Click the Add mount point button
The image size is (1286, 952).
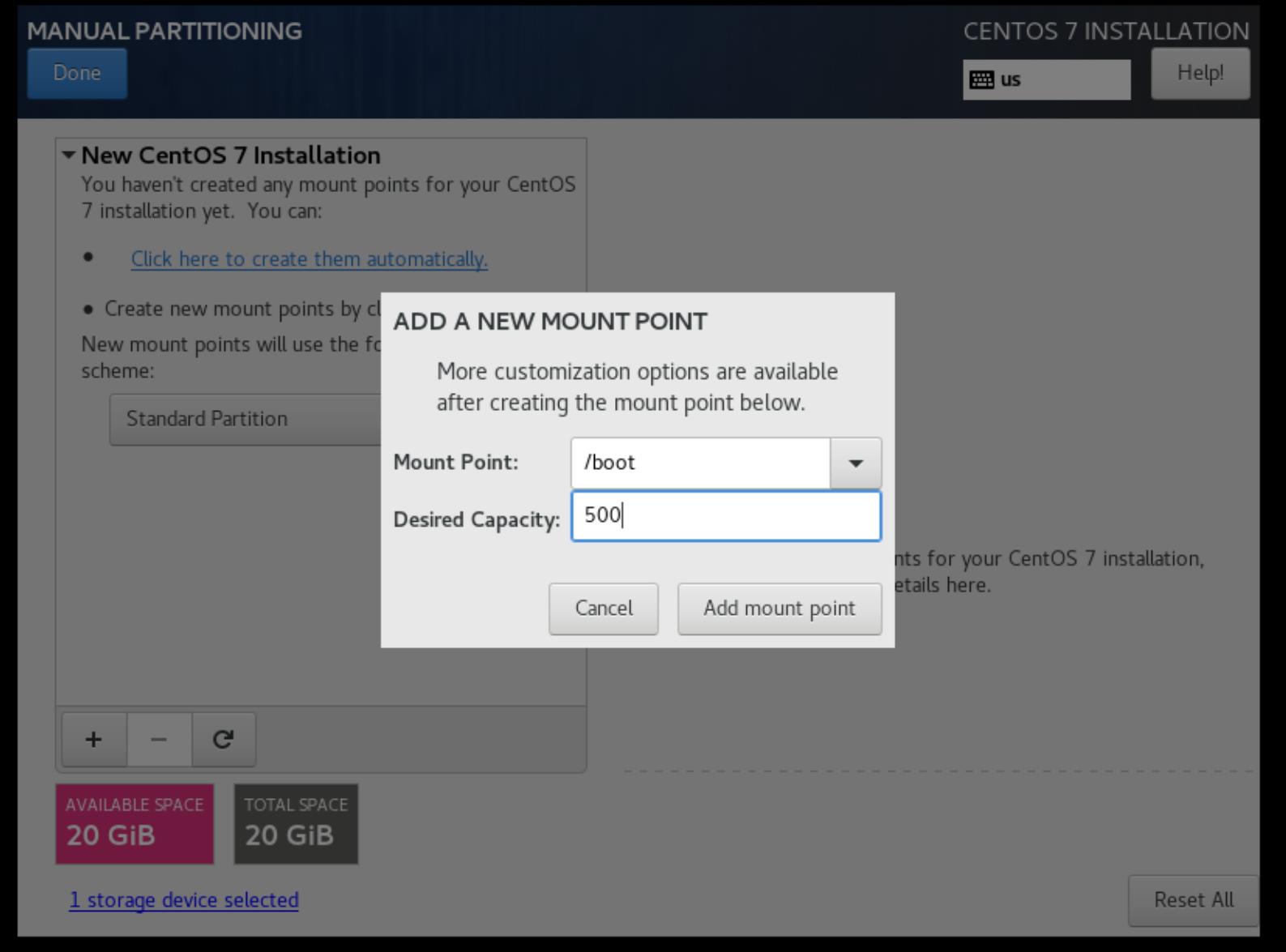click(780, 608)
